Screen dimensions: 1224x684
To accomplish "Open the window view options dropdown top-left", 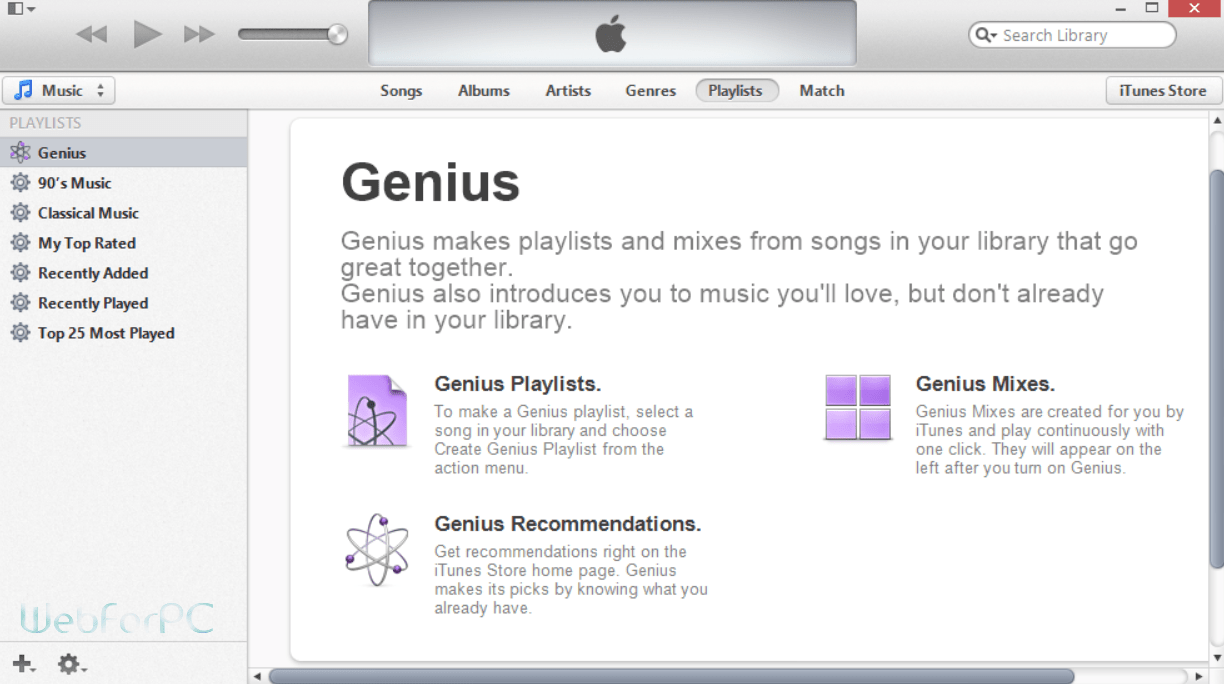I will pyautogui.click(x=19, y=8).
